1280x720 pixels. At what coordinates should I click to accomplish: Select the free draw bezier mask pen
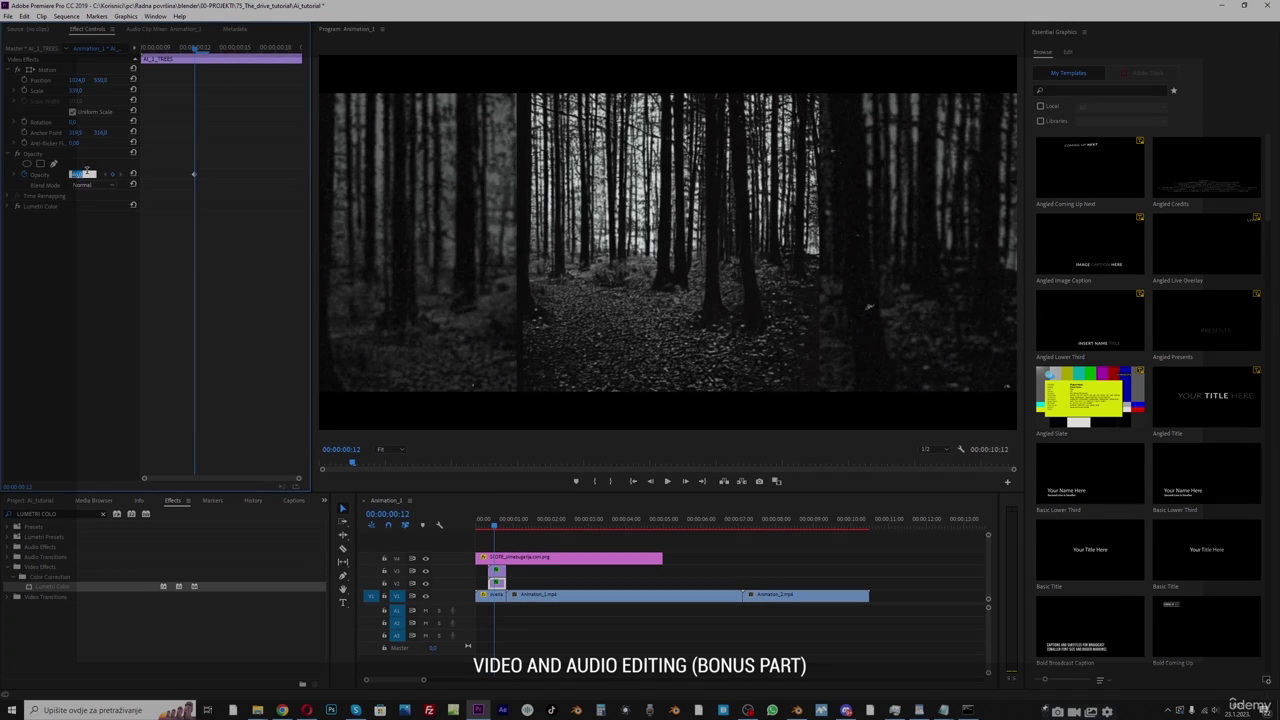tap(53, 164)
